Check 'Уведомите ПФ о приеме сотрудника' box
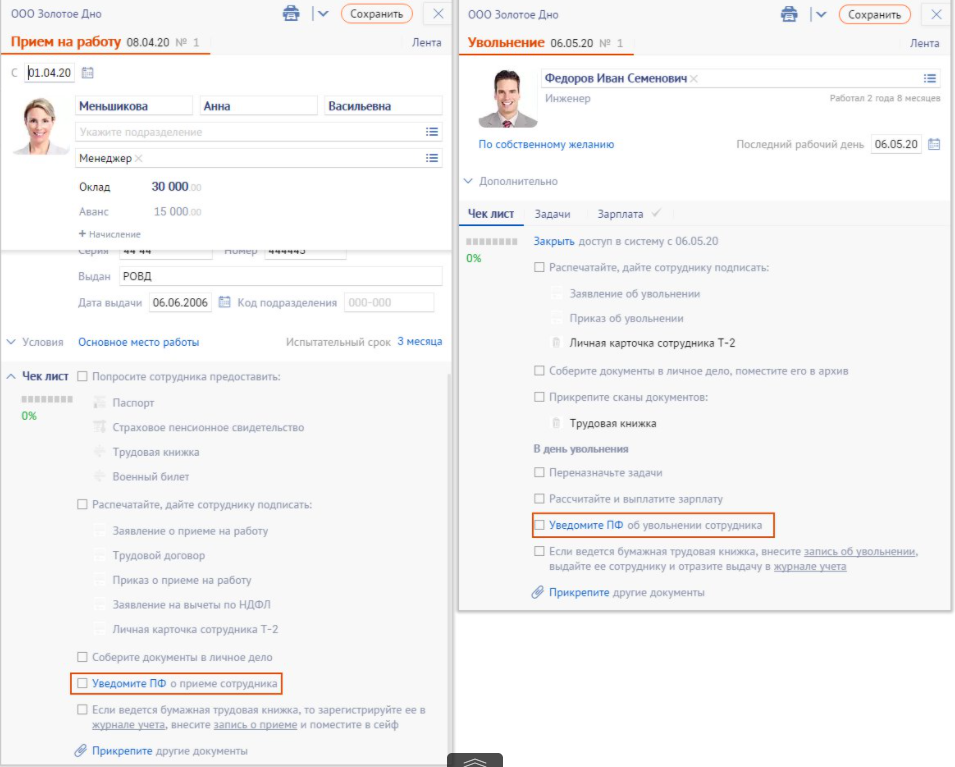Screen dimensions: 955x767 pyautogui.click(x=83, y=684)
